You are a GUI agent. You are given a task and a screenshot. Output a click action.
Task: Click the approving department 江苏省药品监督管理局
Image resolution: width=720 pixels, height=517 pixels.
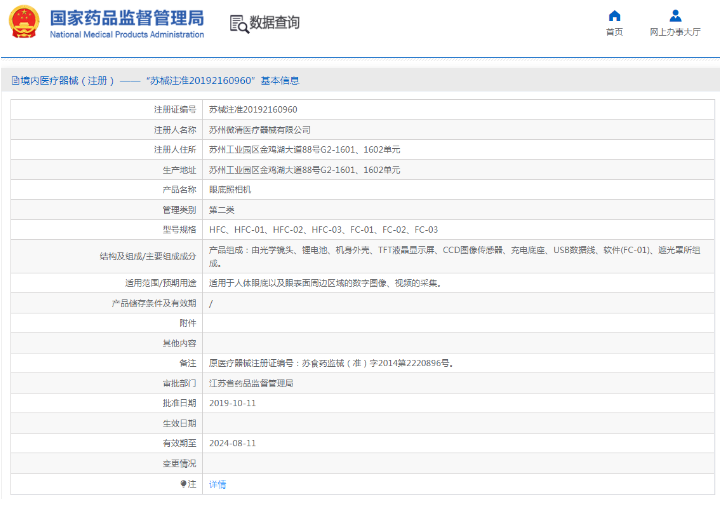251,383
